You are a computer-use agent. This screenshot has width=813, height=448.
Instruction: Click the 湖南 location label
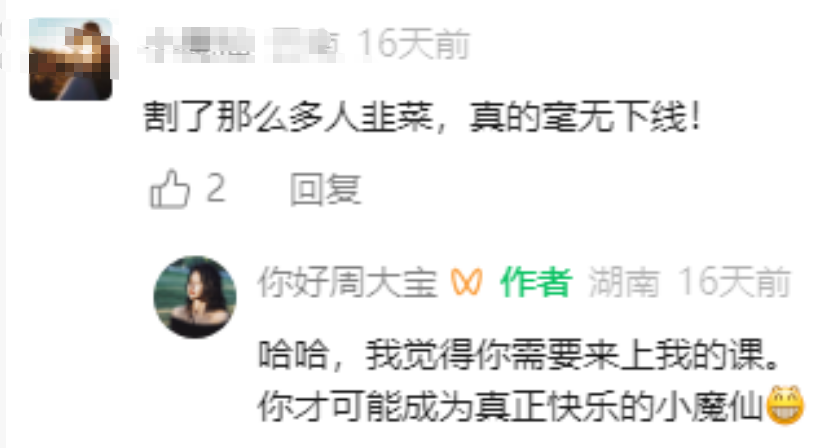pos(624,283)
